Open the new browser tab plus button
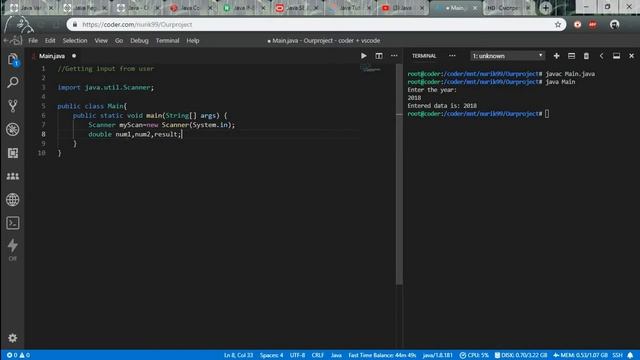The image size is (640, 360). pyautogui.click(x=545, y=8)
